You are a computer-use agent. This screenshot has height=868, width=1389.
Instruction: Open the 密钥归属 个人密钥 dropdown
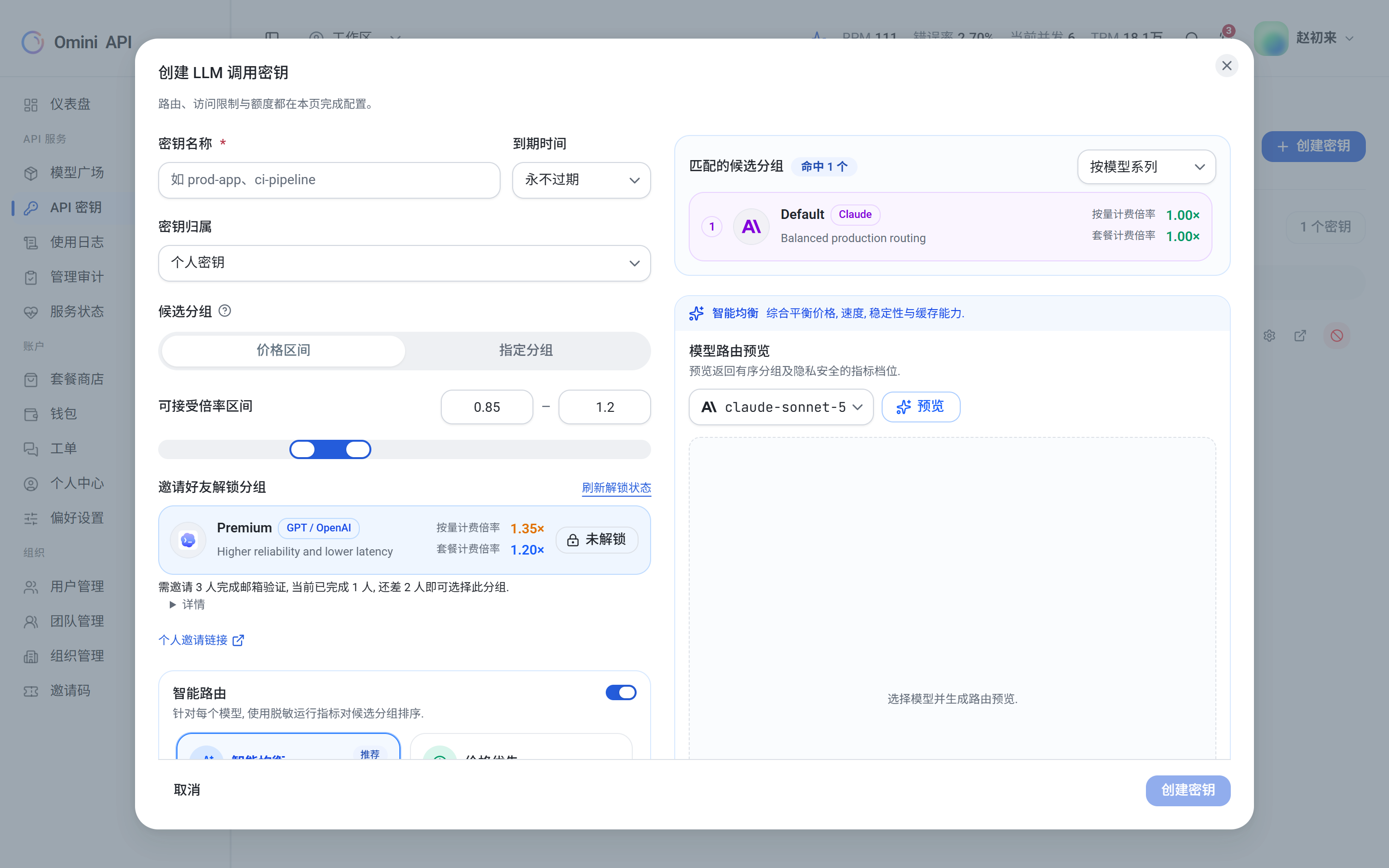coord(404,263)
